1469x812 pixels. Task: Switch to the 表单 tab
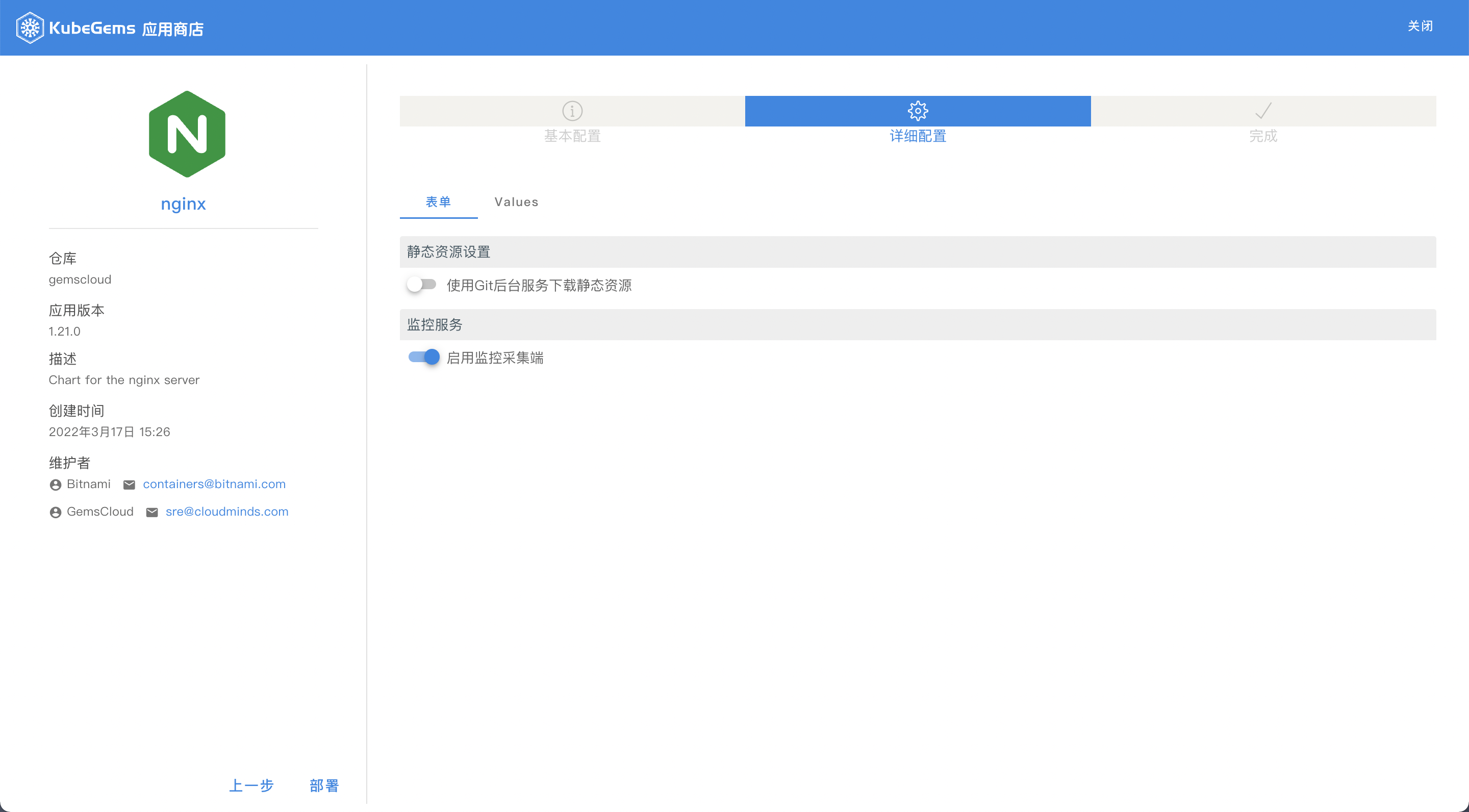coord(439,202)
